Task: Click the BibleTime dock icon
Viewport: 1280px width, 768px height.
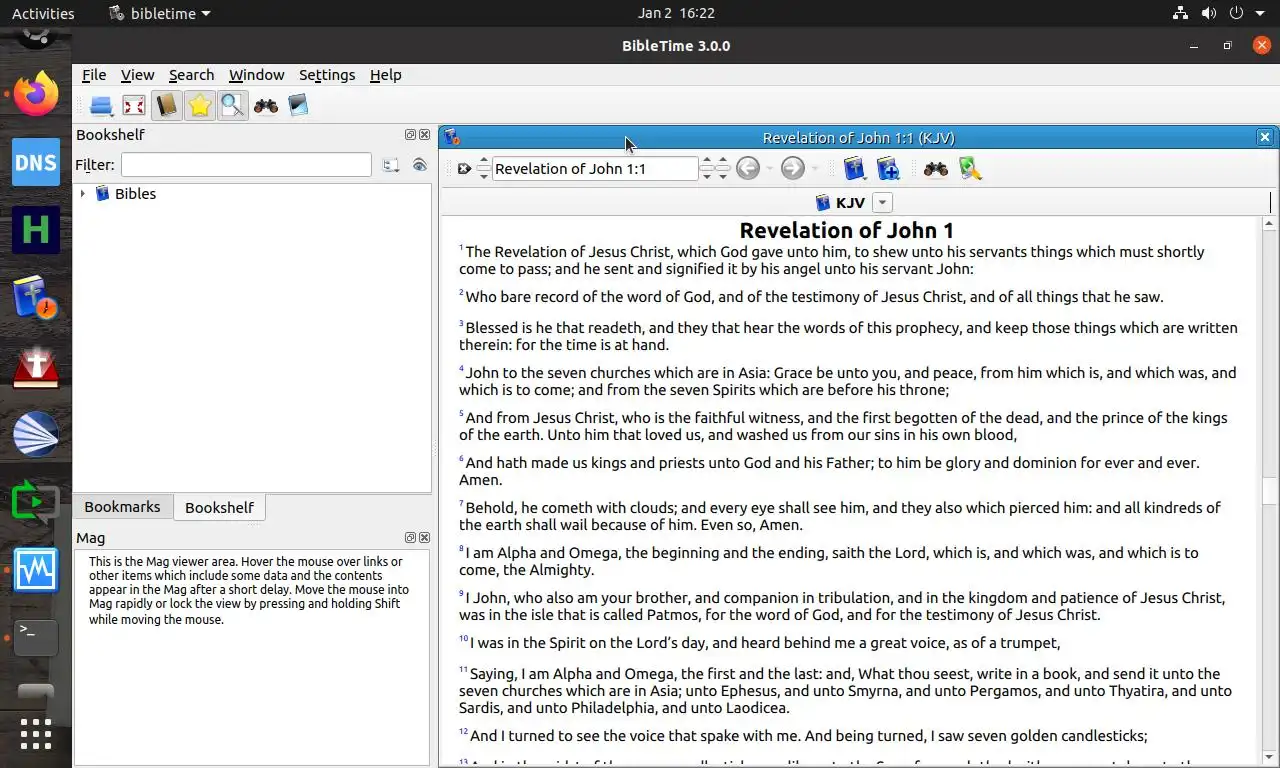Action: tap(36, 298)
